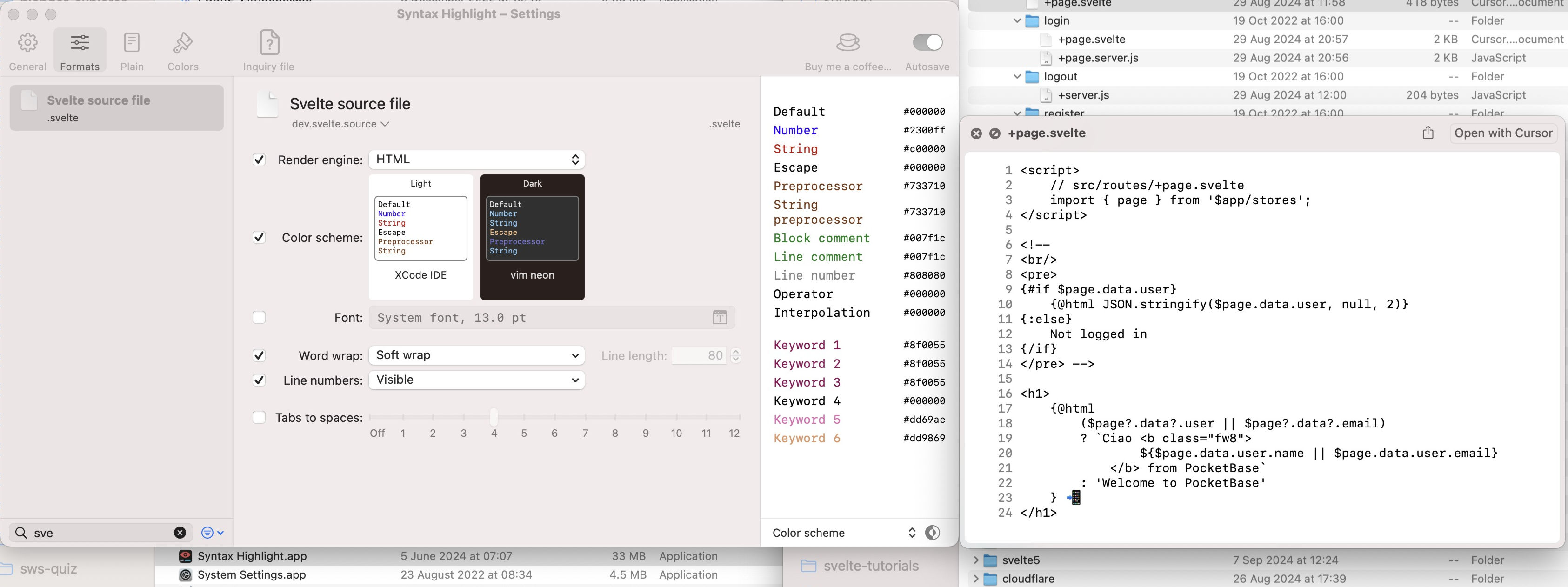
Task: Click the Keyword 6 color entry
Action: (859, 439)
